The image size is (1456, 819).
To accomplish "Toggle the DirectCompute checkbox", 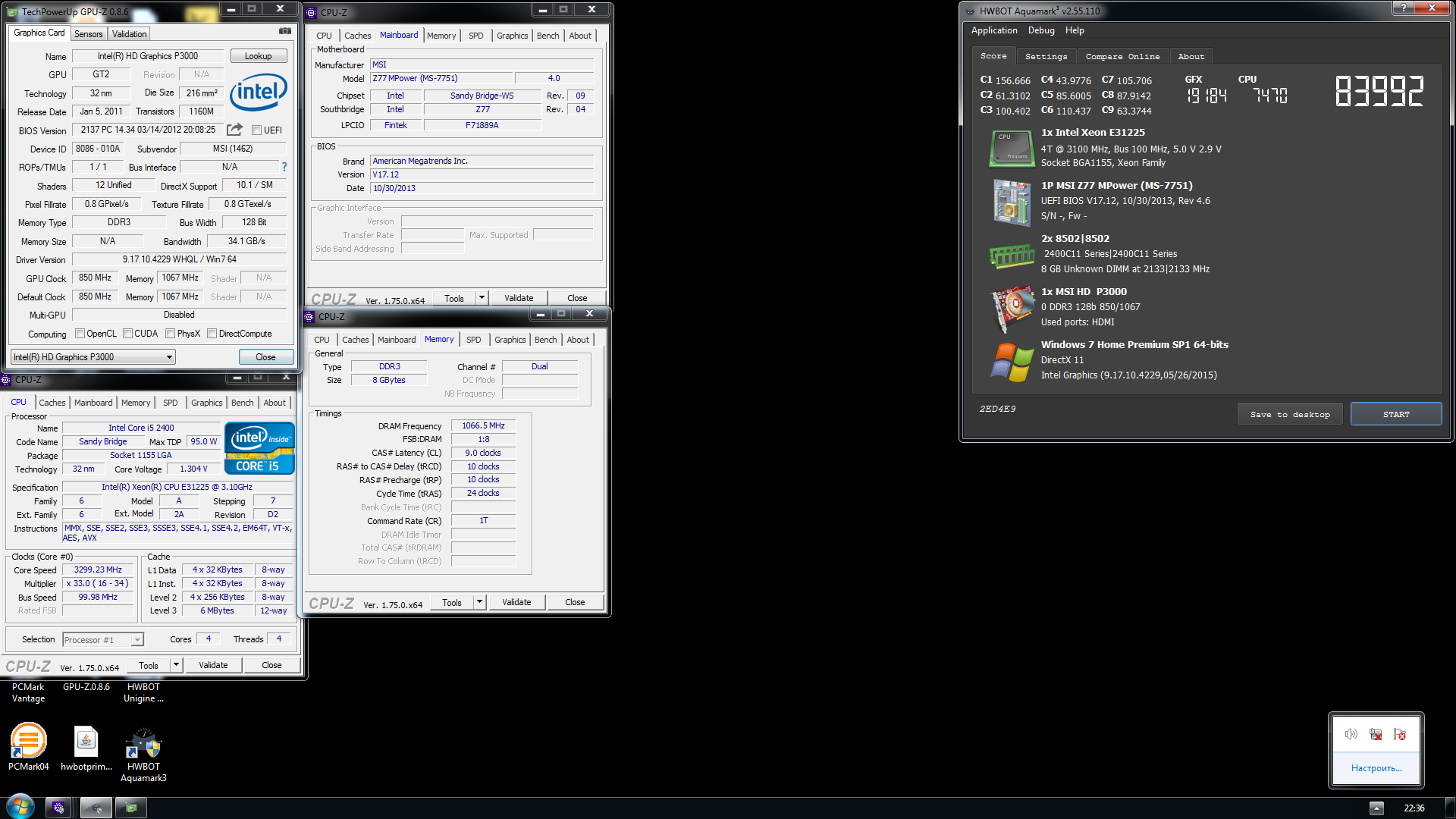I will pyautogui.click(x=212, y=333).
